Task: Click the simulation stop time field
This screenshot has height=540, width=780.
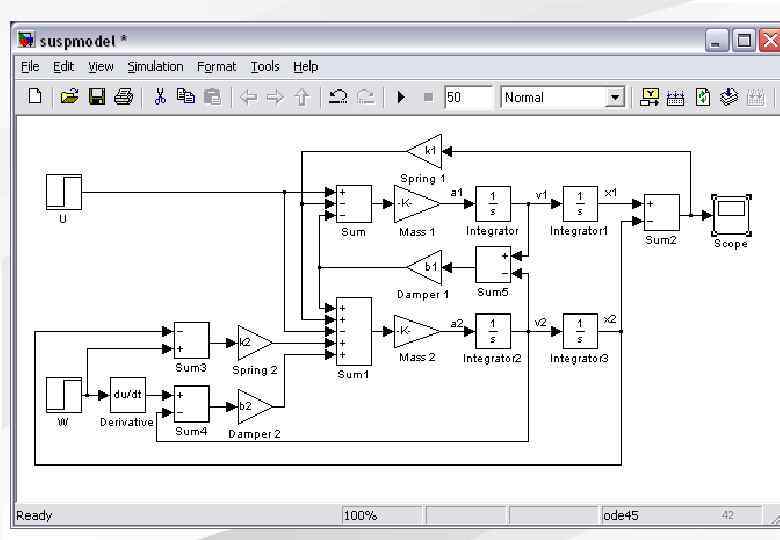Action: 468,97
